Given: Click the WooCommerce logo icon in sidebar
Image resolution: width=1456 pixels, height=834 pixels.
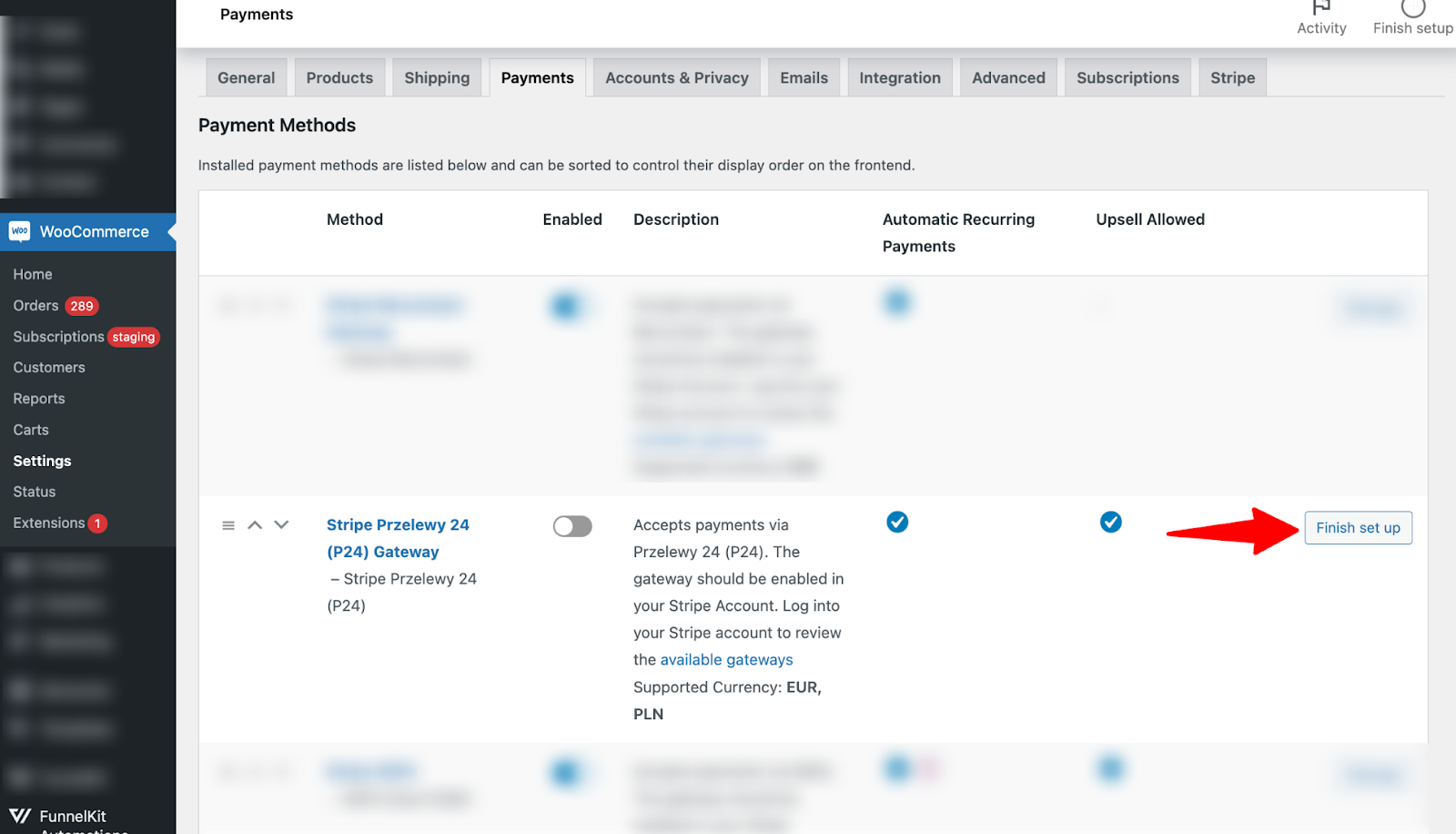Looking at the screenshot, I should coord(20,231).
